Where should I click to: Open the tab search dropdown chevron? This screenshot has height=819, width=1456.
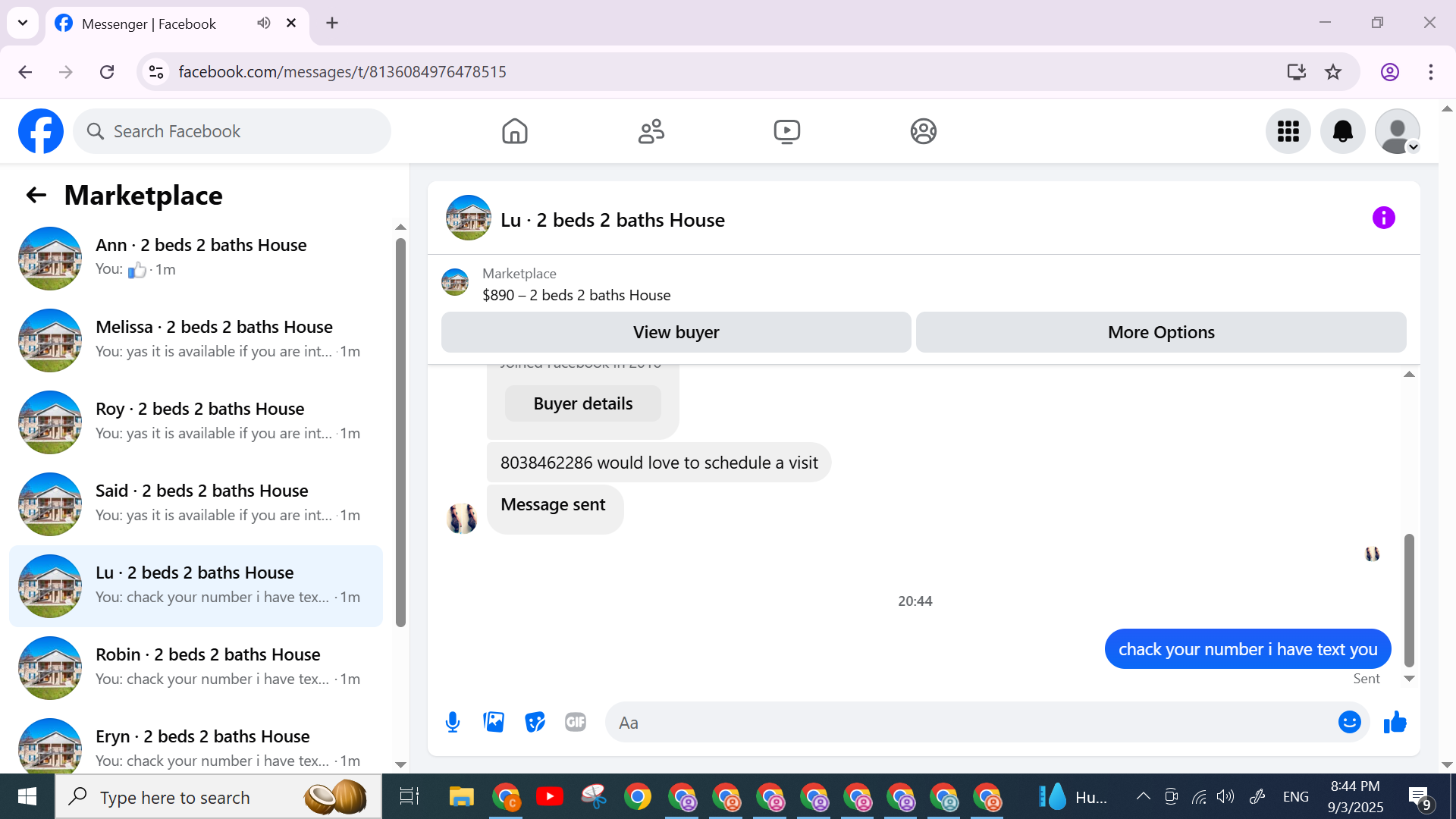click(23, 23)
